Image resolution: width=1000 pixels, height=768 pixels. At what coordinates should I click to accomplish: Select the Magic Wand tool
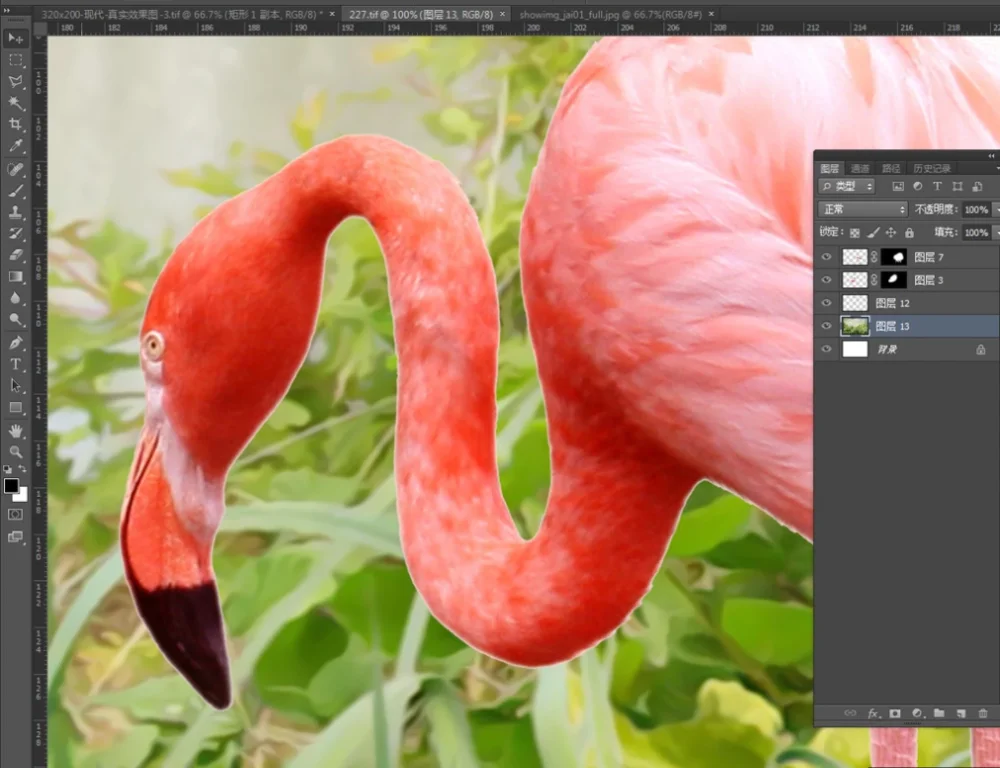click(x=16, y=103)
